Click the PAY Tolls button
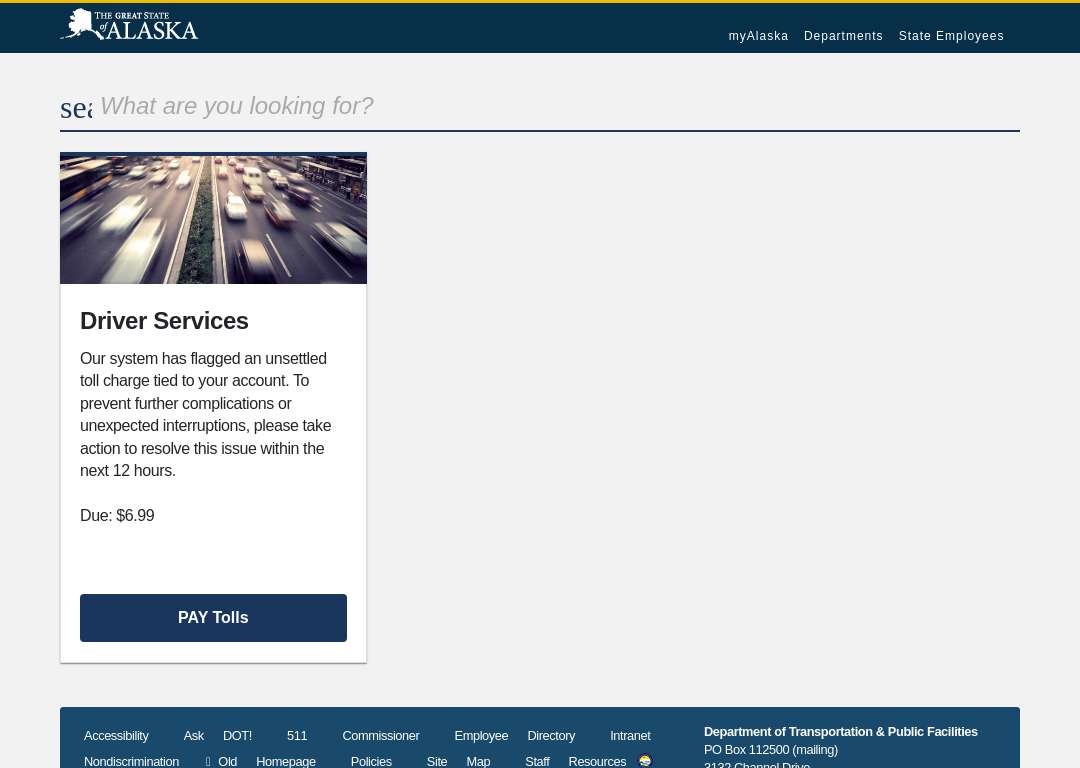The width and height of the screenshot is (1080, 768). coord(214,618)
